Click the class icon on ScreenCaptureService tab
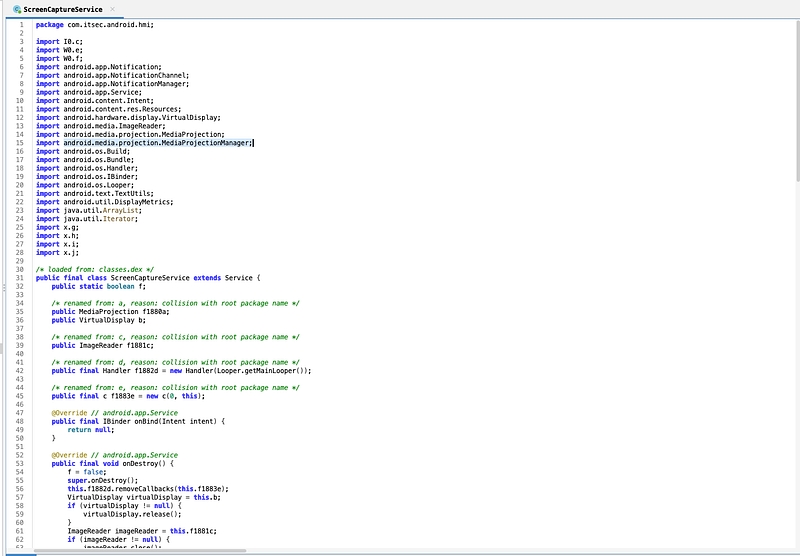800x556 pixels. pos(15,9)
